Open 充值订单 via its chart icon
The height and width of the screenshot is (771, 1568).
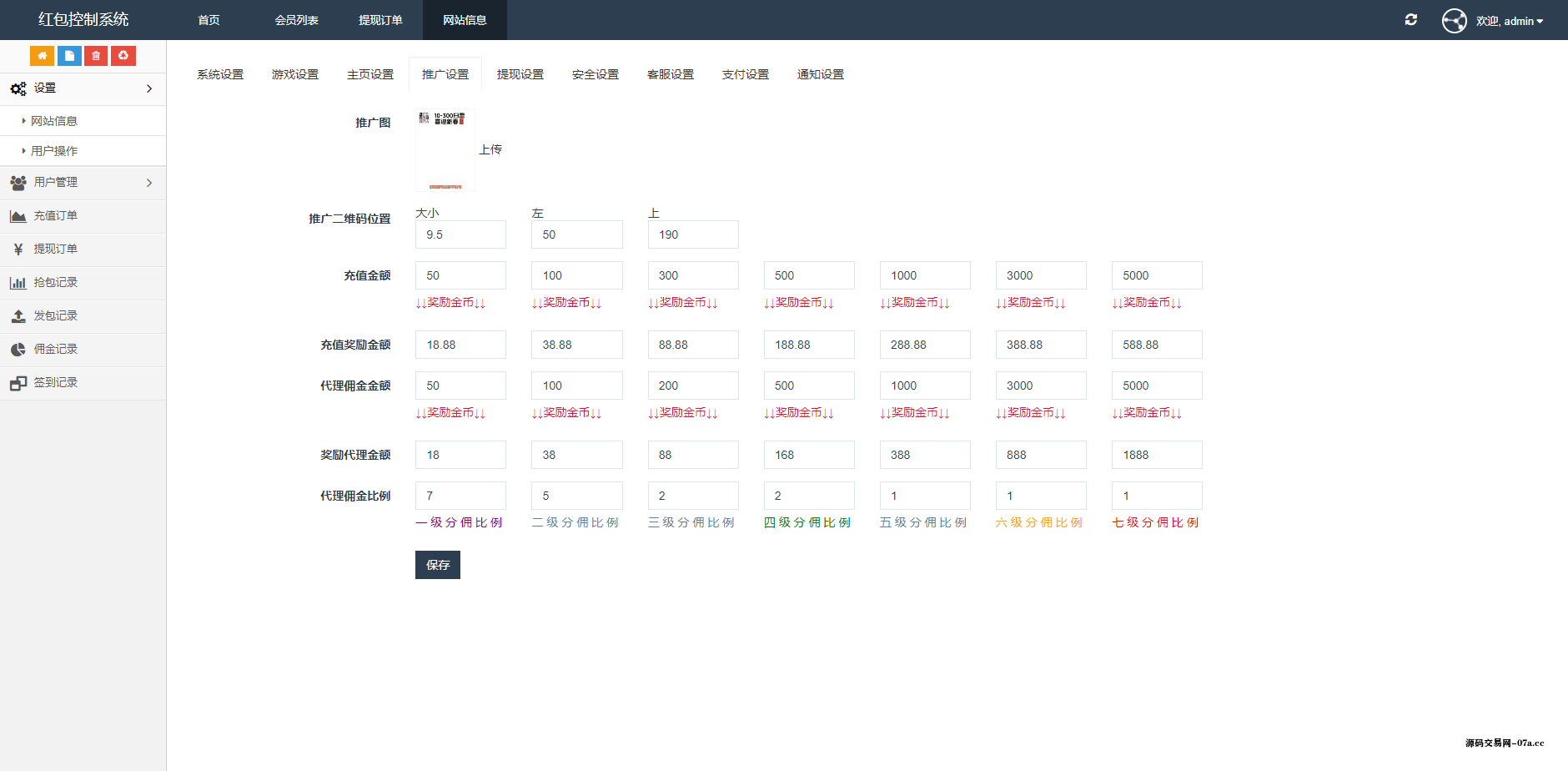pos(18,216)
